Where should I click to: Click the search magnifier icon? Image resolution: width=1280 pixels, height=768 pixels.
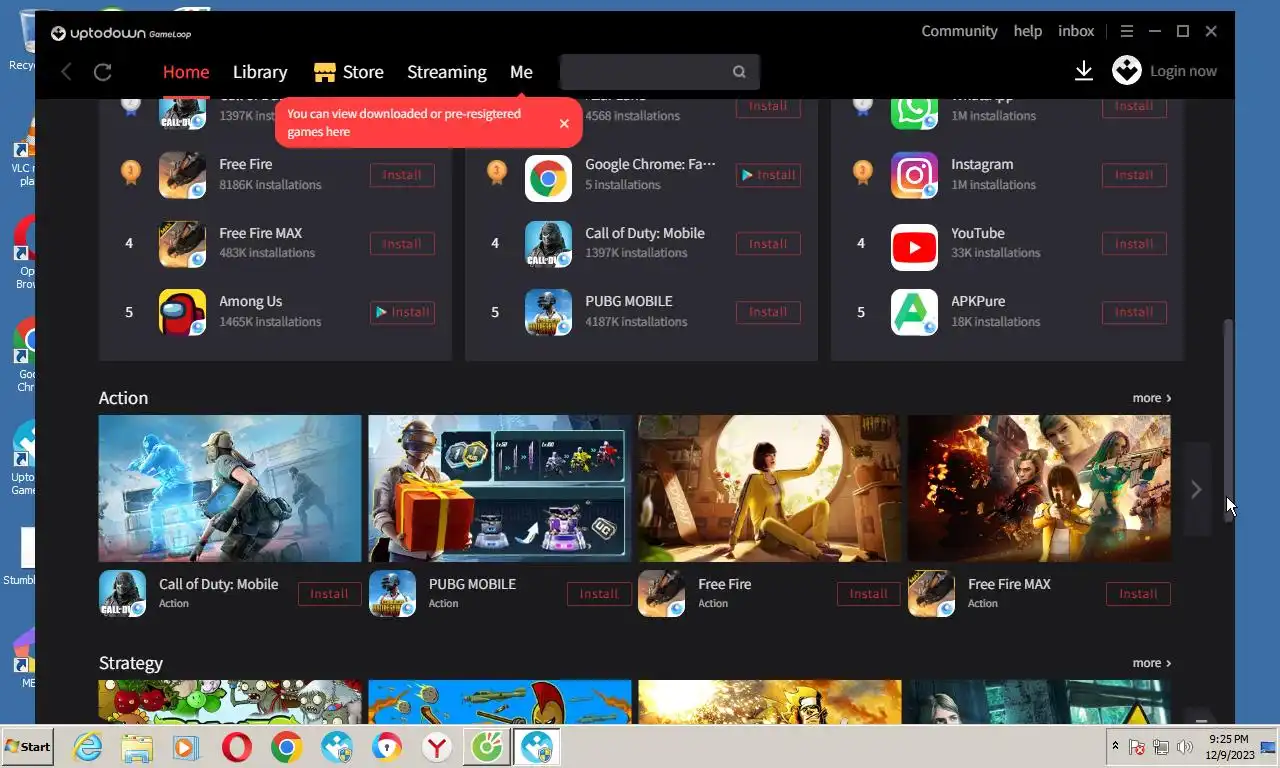(739, 72)
